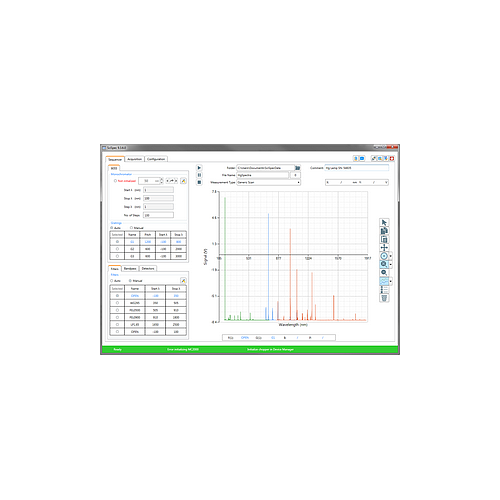Click the Ready status bar text
The image size is (500, 500).
pyautogui.click(x=118, y=349)
